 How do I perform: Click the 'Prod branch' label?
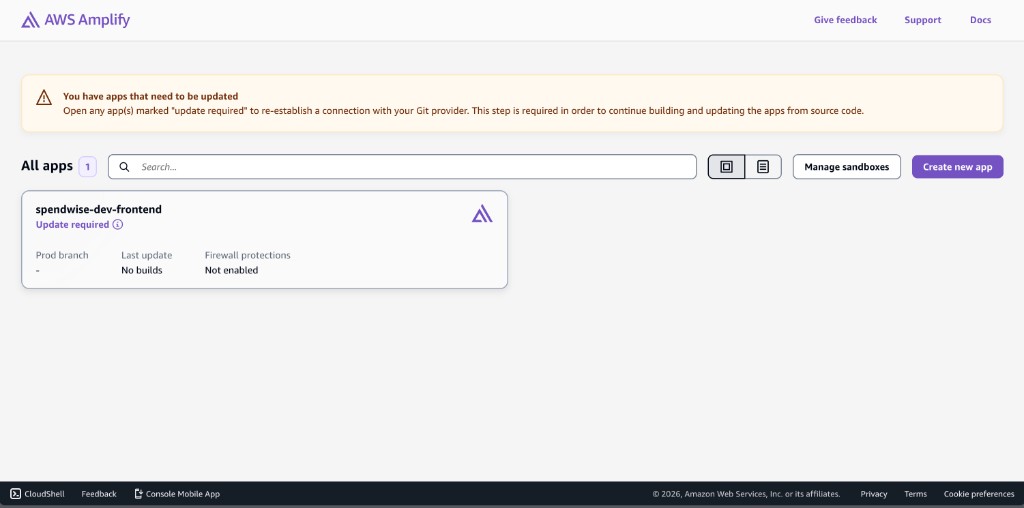point(62,255)
